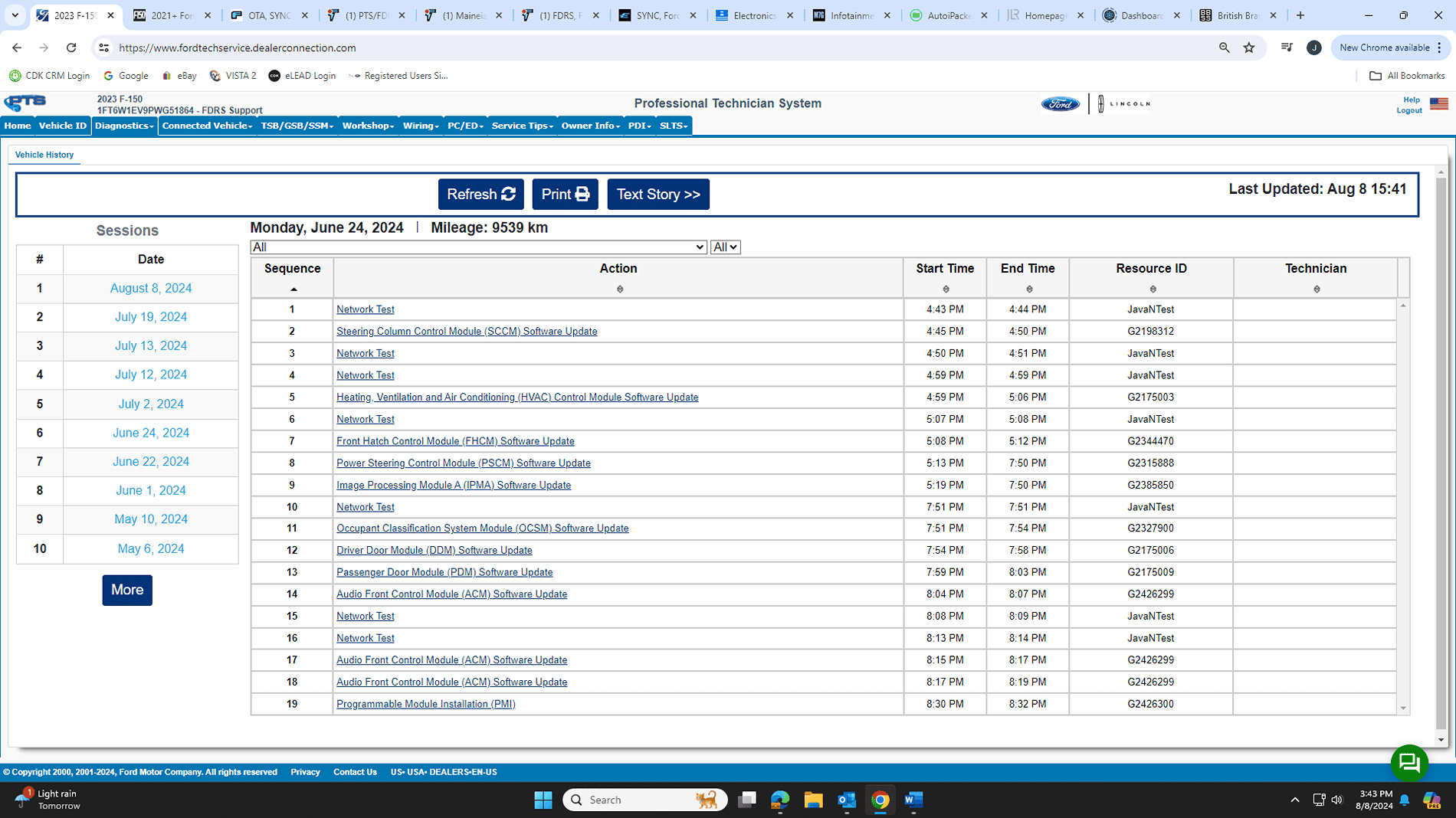
Task: Sort by Action column sort icon
Action: click(x=619, y=290)
